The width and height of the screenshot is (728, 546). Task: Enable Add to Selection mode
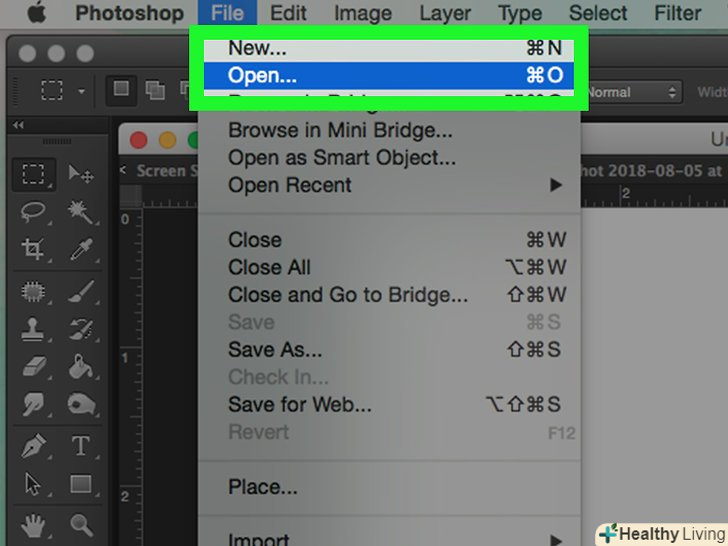[154, 90]
